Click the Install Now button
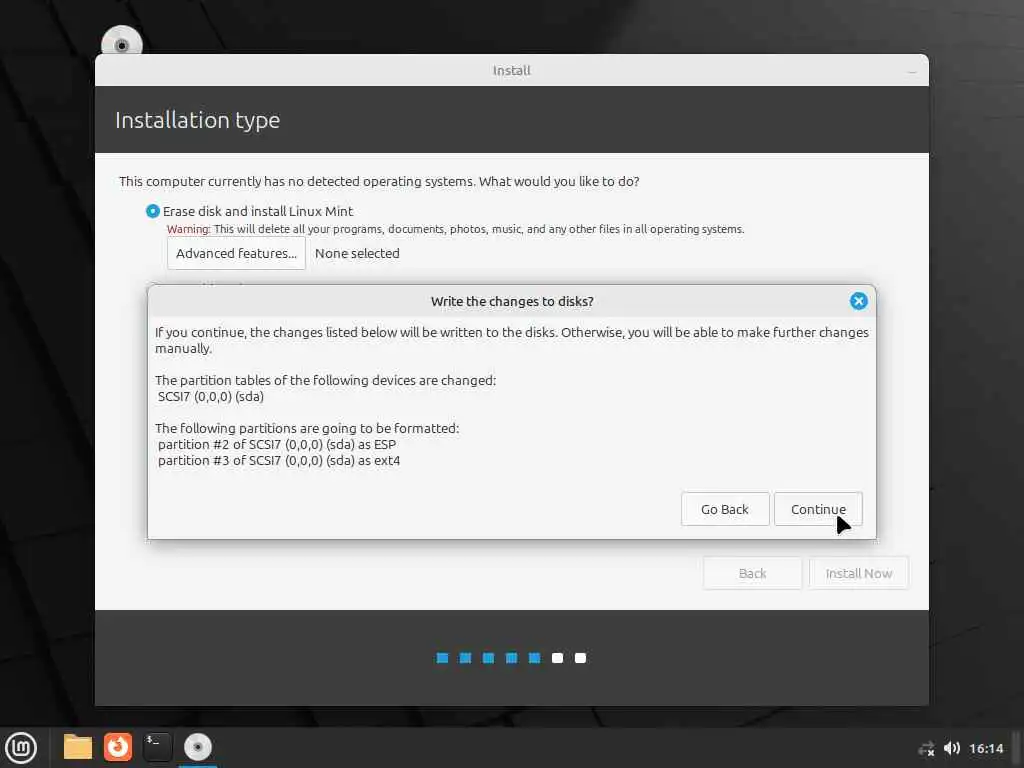The height and width of the screenshot is (768, 1024). tap(859, 573)
